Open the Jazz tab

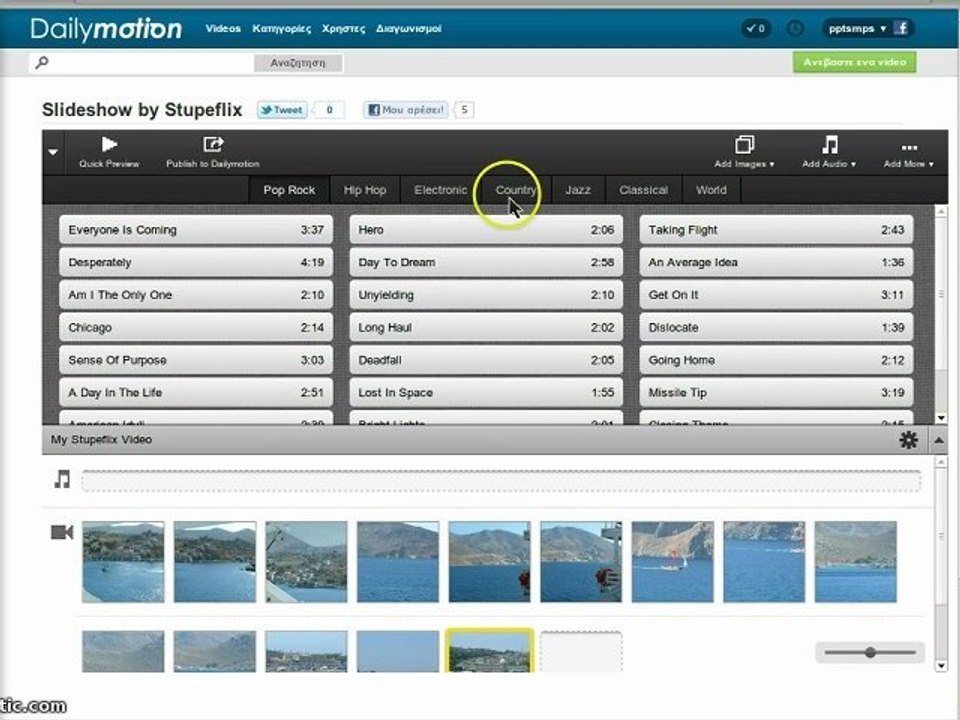click(578, 190)
